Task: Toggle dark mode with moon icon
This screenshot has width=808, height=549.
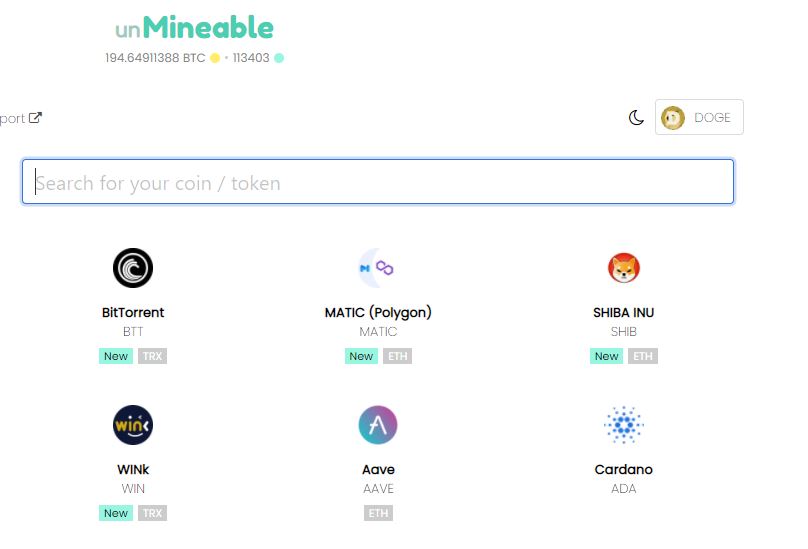Action: 636,118
